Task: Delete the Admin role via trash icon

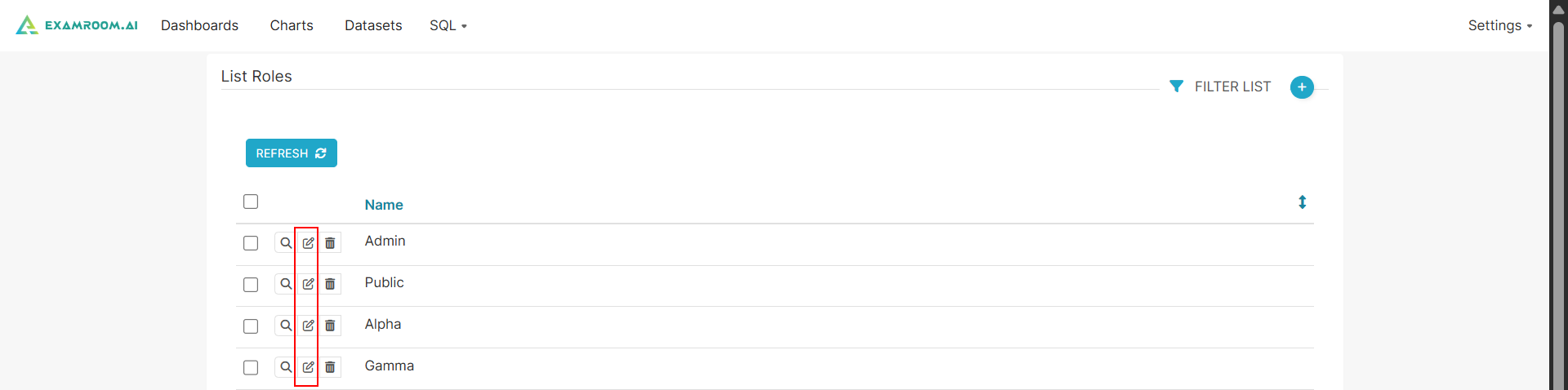Action: point(330,243)
